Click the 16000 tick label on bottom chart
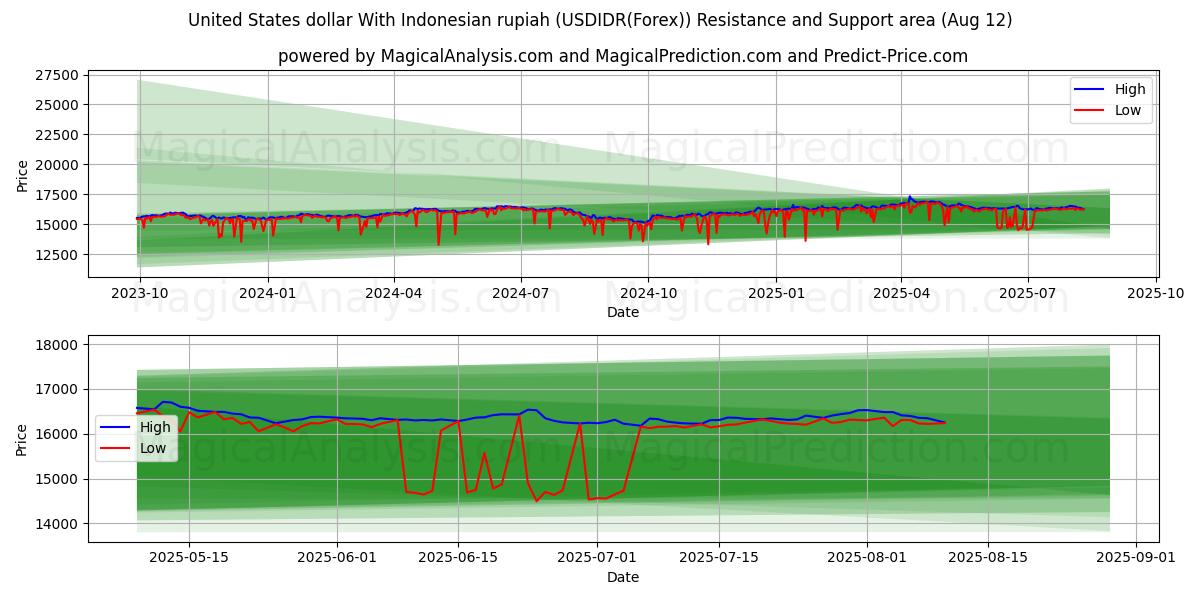The height and width of the screenshot is (600, 1200). pyautogui.click(x=57, y=435)
